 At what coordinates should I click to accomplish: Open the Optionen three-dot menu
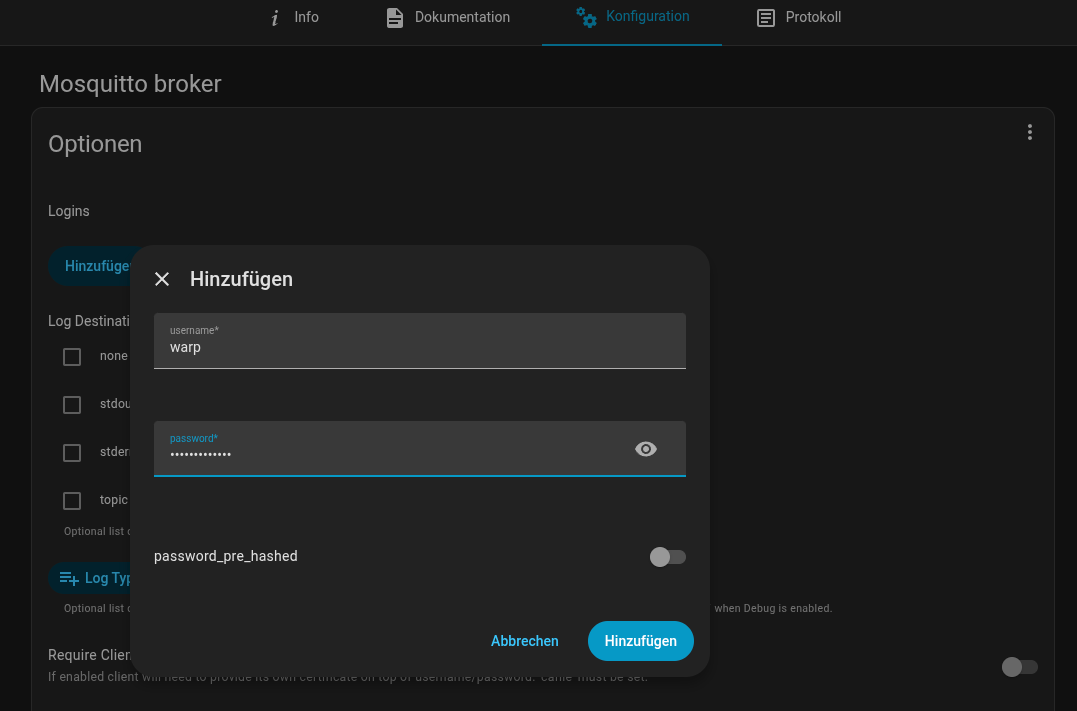coord(1030,132)
